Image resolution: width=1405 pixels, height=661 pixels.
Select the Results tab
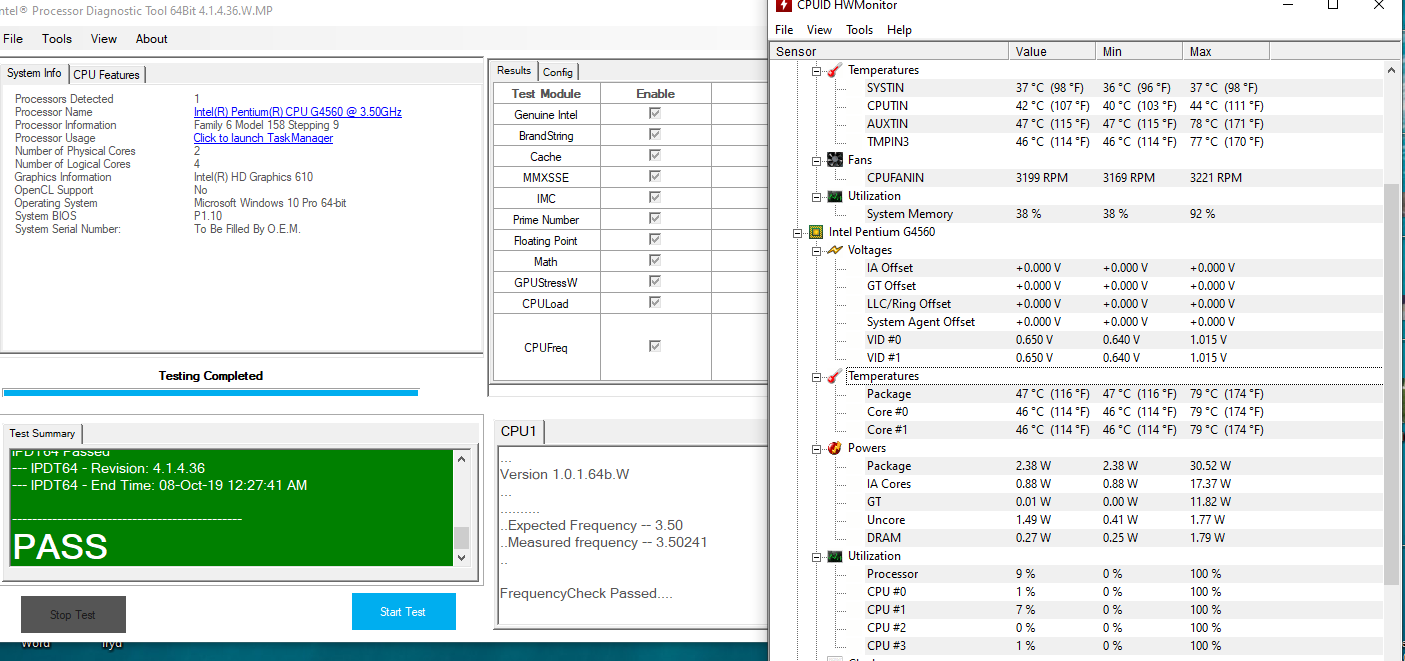tap(514, 71)
